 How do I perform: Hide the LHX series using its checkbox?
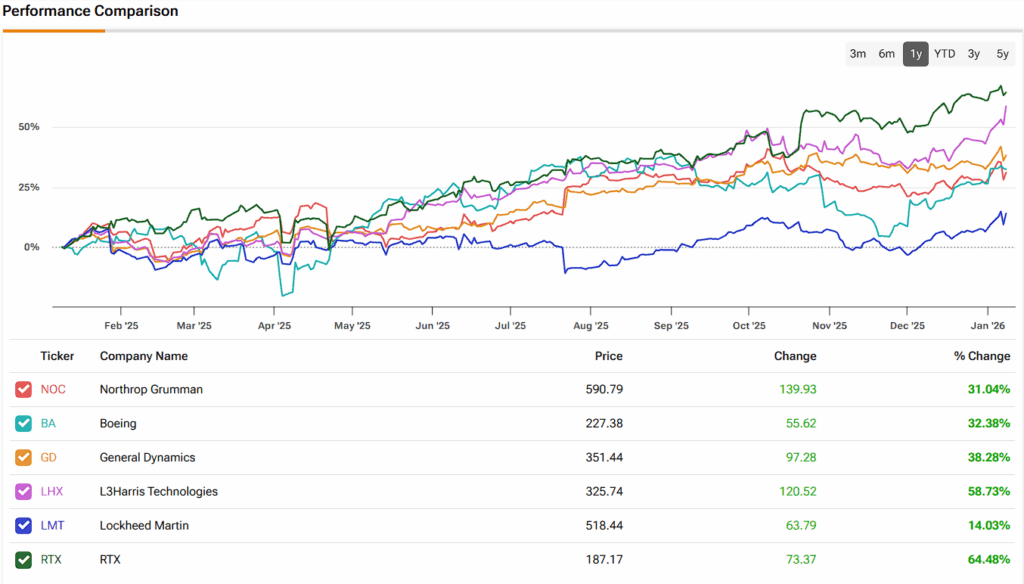point(23,491)
